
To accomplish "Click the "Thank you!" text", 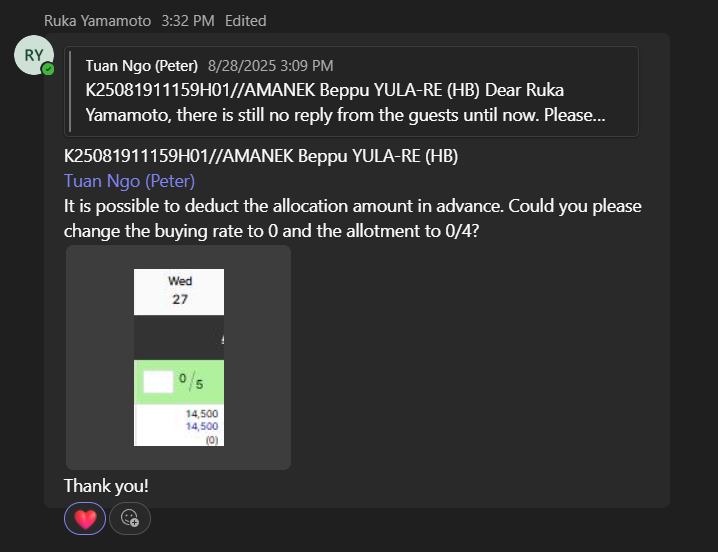I will pos(106,486).
